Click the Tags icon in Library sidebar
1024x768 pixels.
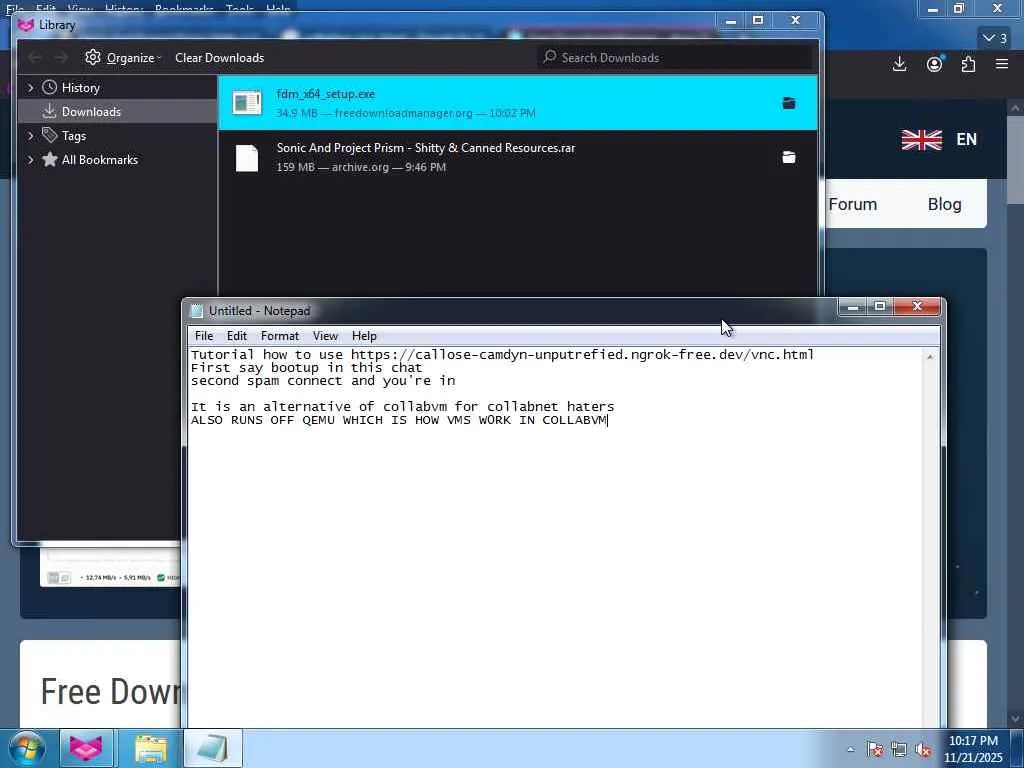coord(50,135)
